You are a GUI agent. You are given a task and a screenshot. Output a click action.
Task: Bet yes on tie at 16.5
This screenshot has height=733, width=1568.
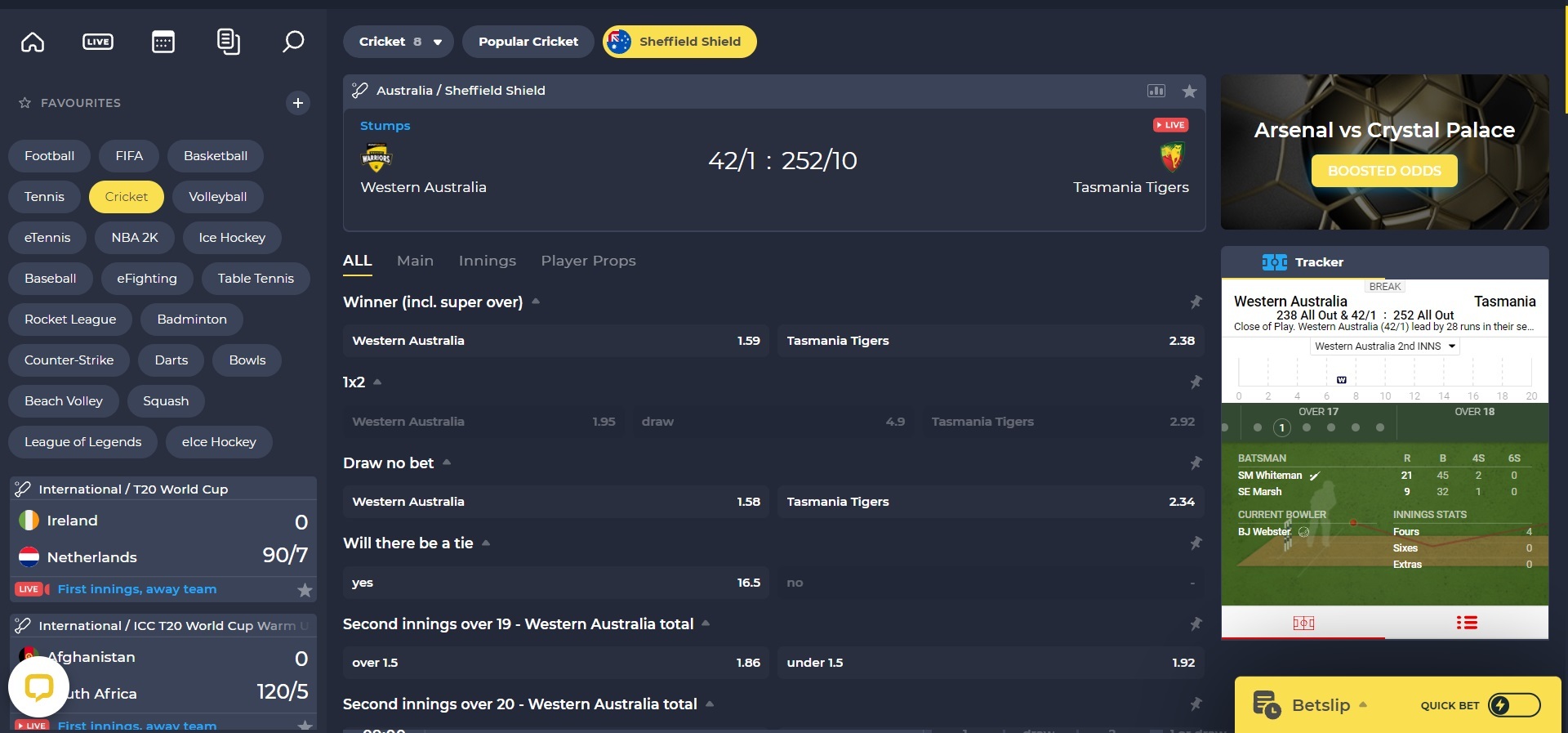[x=556, y=583]
